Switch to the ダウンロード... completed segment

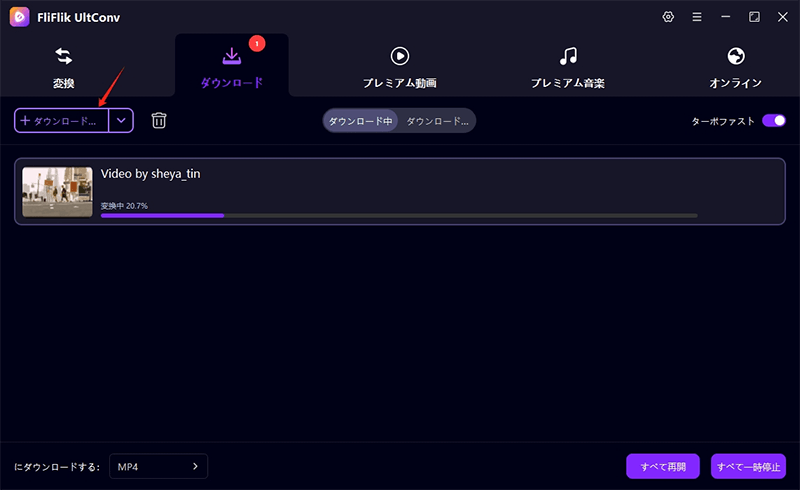click(437, 121)
